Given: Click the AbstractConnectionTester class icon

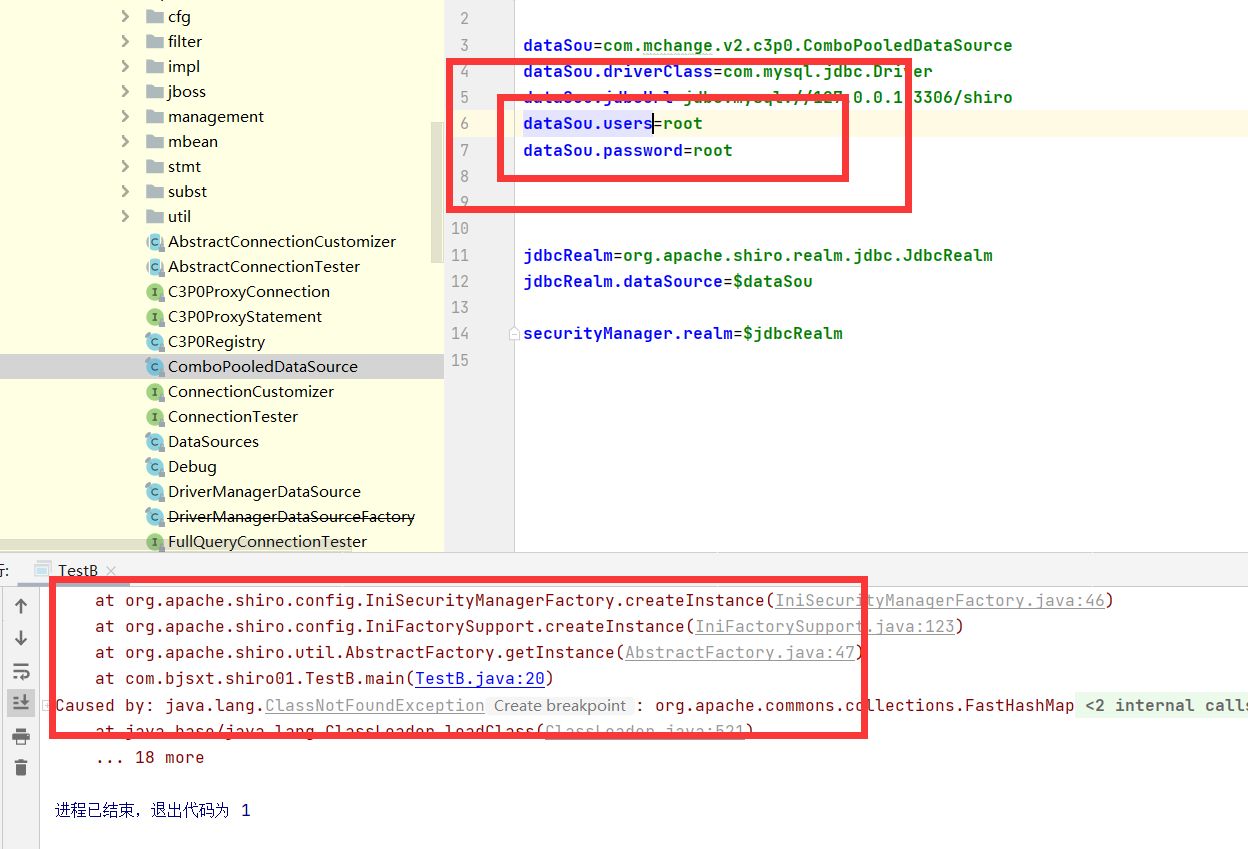Looking at the screenshot, I should pyautogui.click(x=154, y=266).
